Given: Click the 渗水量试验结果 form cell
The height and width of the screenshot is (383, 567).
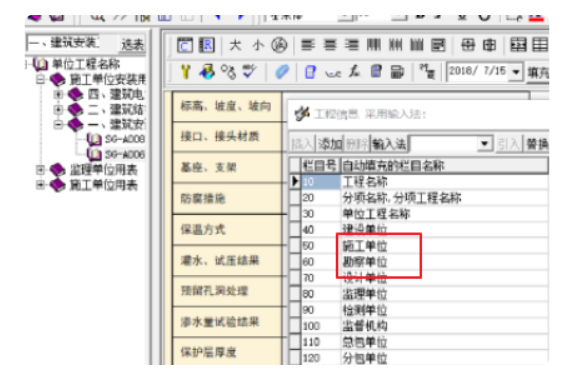Looking at the screenshot, I should [x=227, y=322].
